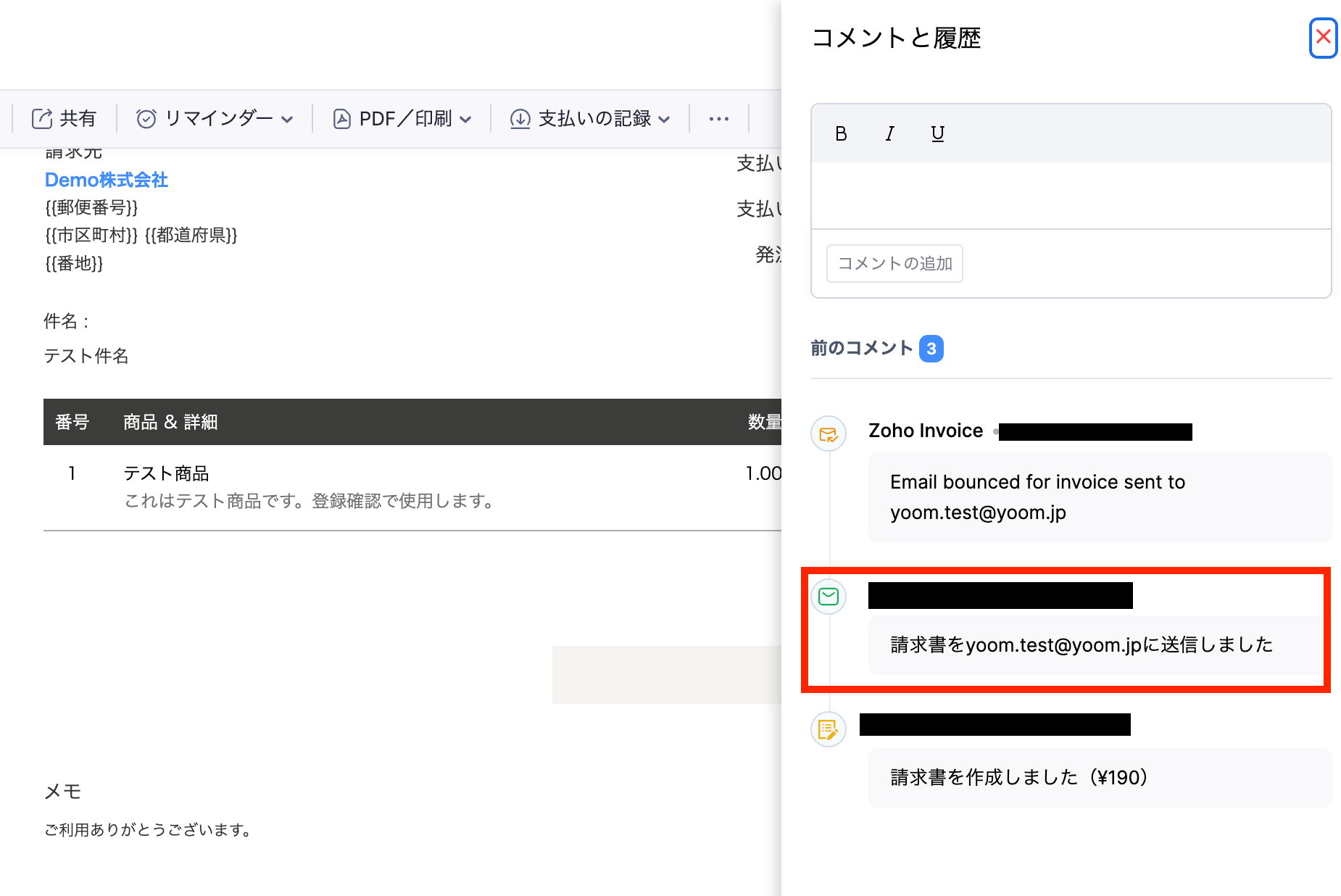Click the invoice created note icon

(828, 729)
